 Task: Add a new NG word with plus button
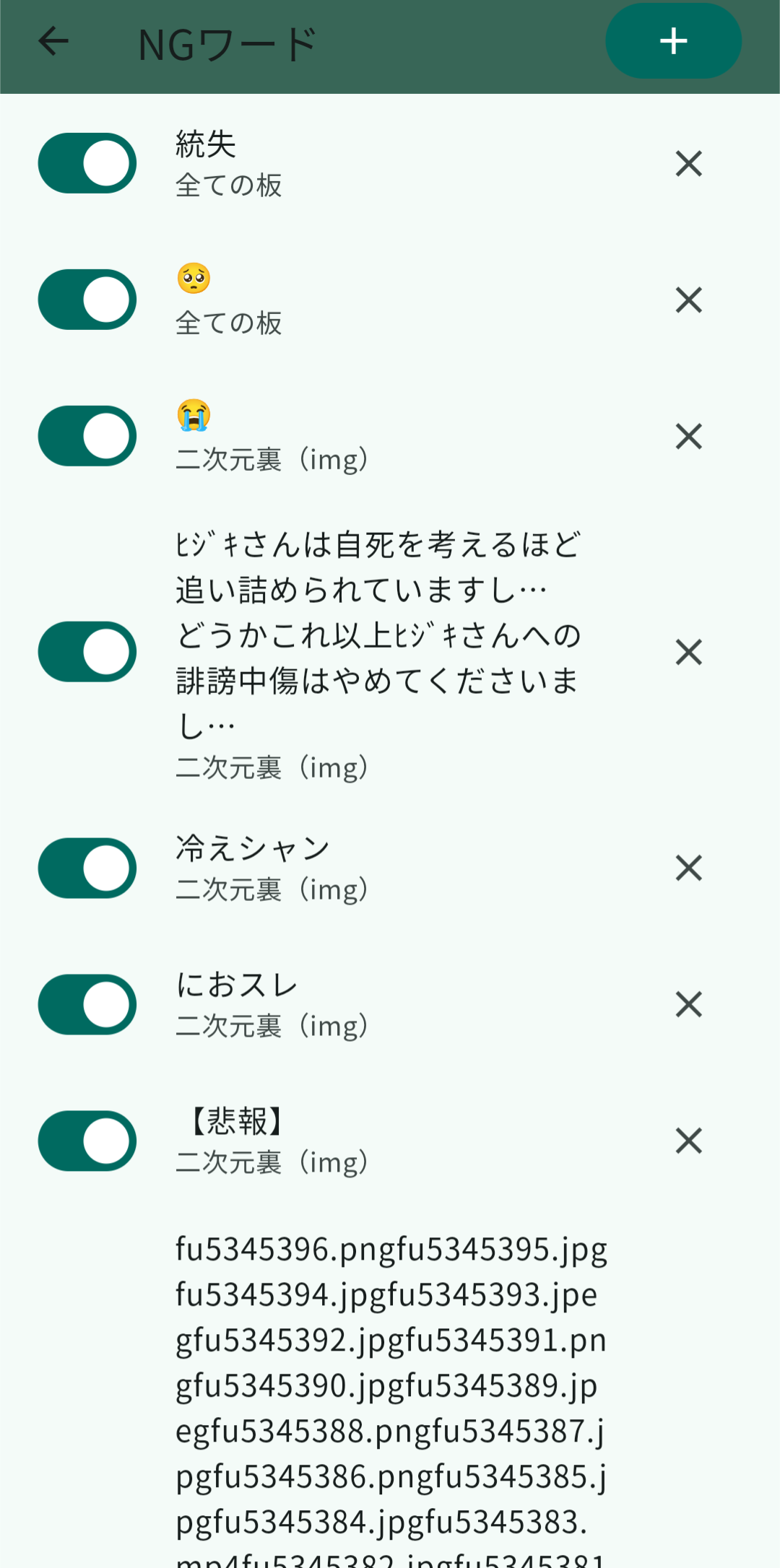pos(673,41)
